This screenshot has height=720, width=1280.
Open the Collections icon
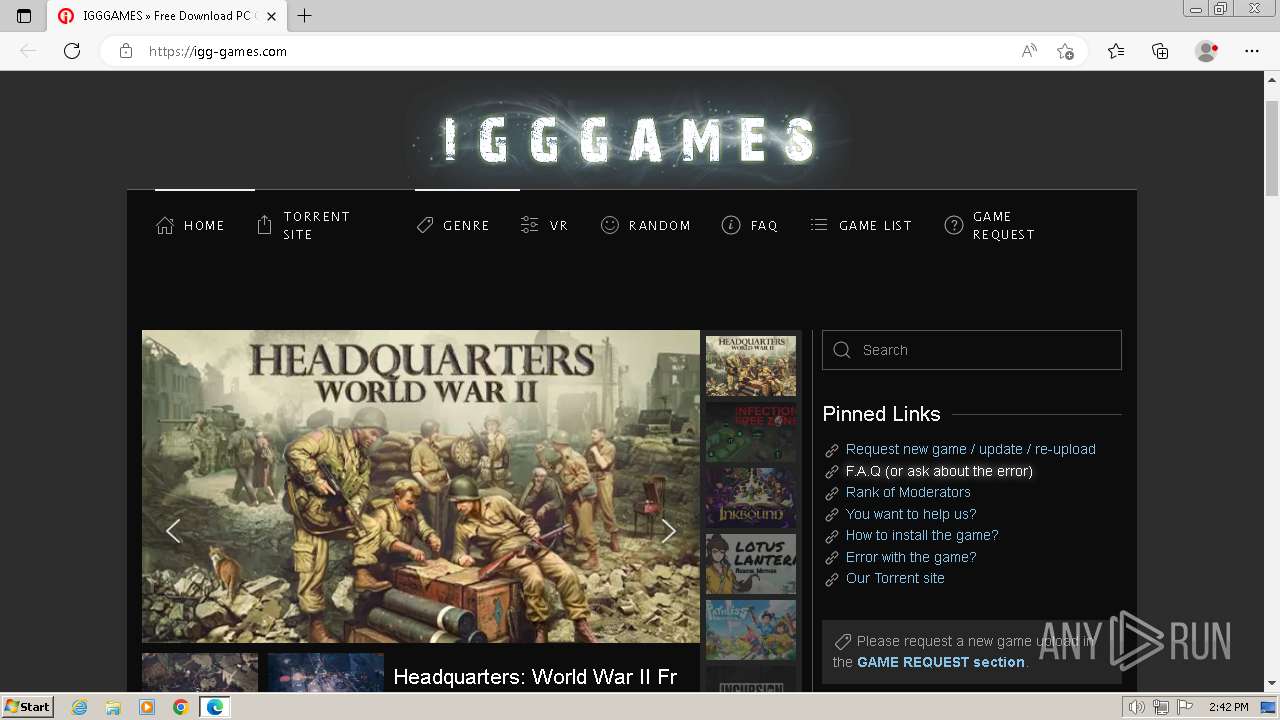tap(1160, 51)
